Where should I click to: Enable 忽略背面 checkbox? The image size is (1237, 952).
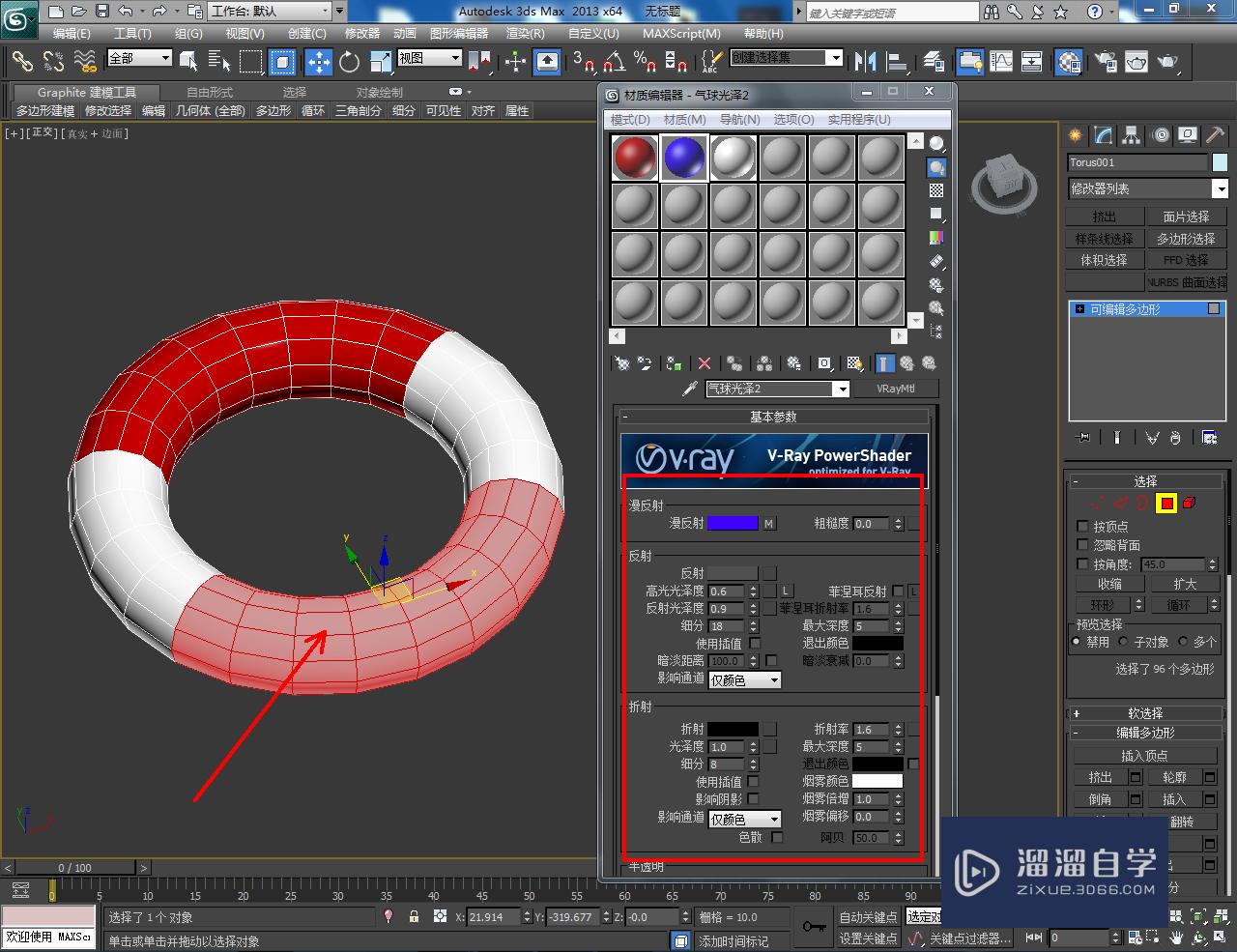pyautogui.click(x=1082, y=545)
